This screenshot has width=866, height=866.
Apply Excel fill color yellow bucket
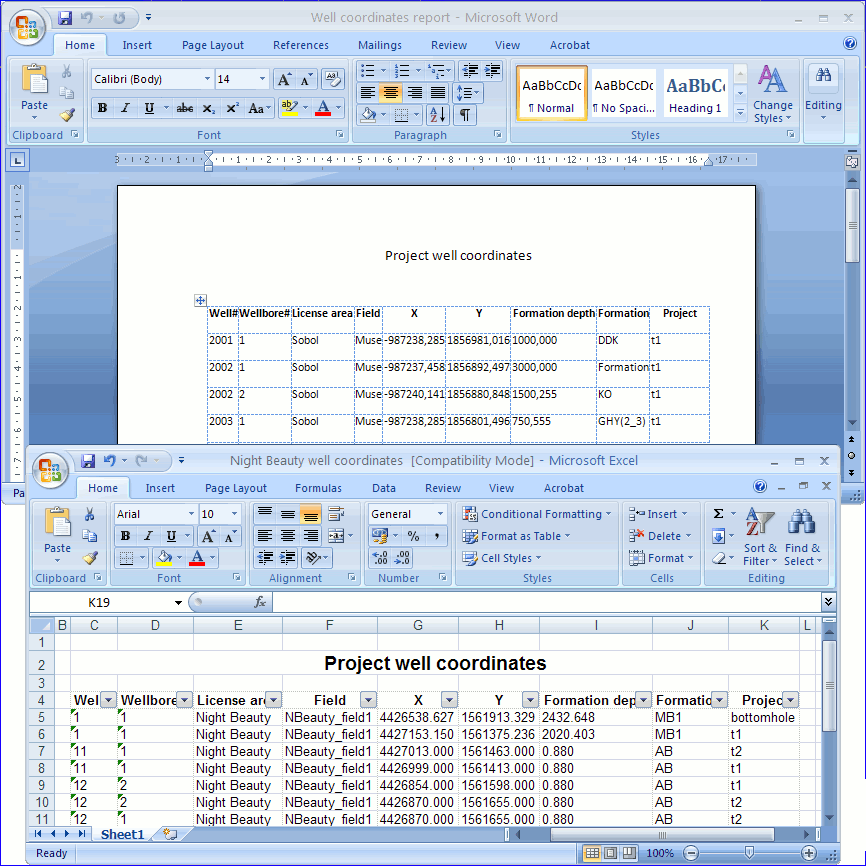pos(164,558)
